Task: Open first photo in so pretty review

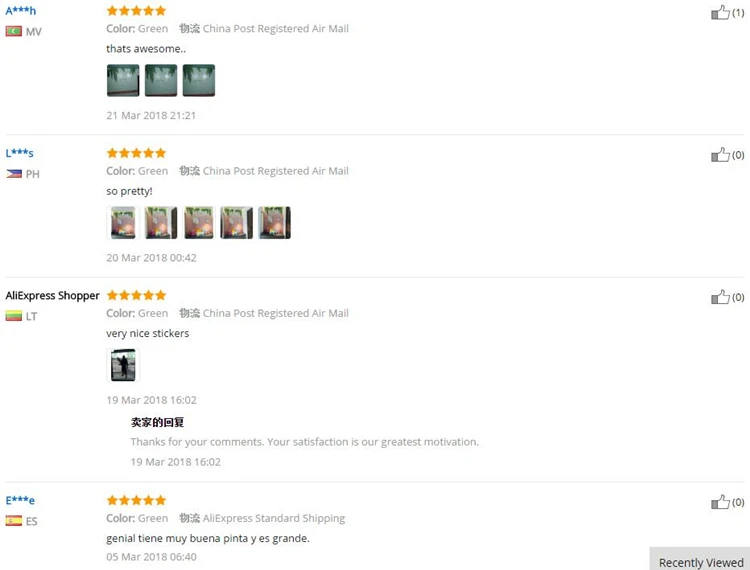Action: click(123, 223)
